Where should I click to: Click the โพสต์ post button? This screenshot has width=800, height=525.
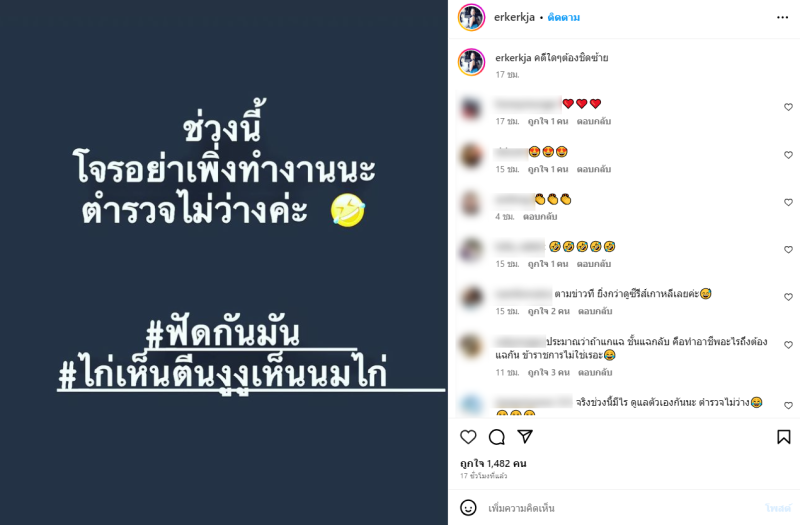(x=778, y=508)
